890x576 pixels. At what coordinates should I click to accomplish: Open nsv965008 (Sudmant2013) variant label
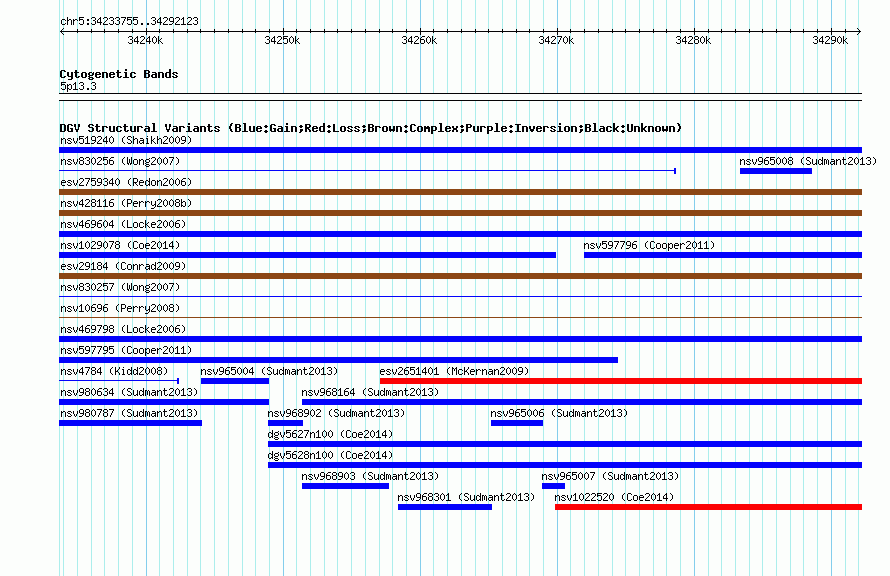click(808, 161)
